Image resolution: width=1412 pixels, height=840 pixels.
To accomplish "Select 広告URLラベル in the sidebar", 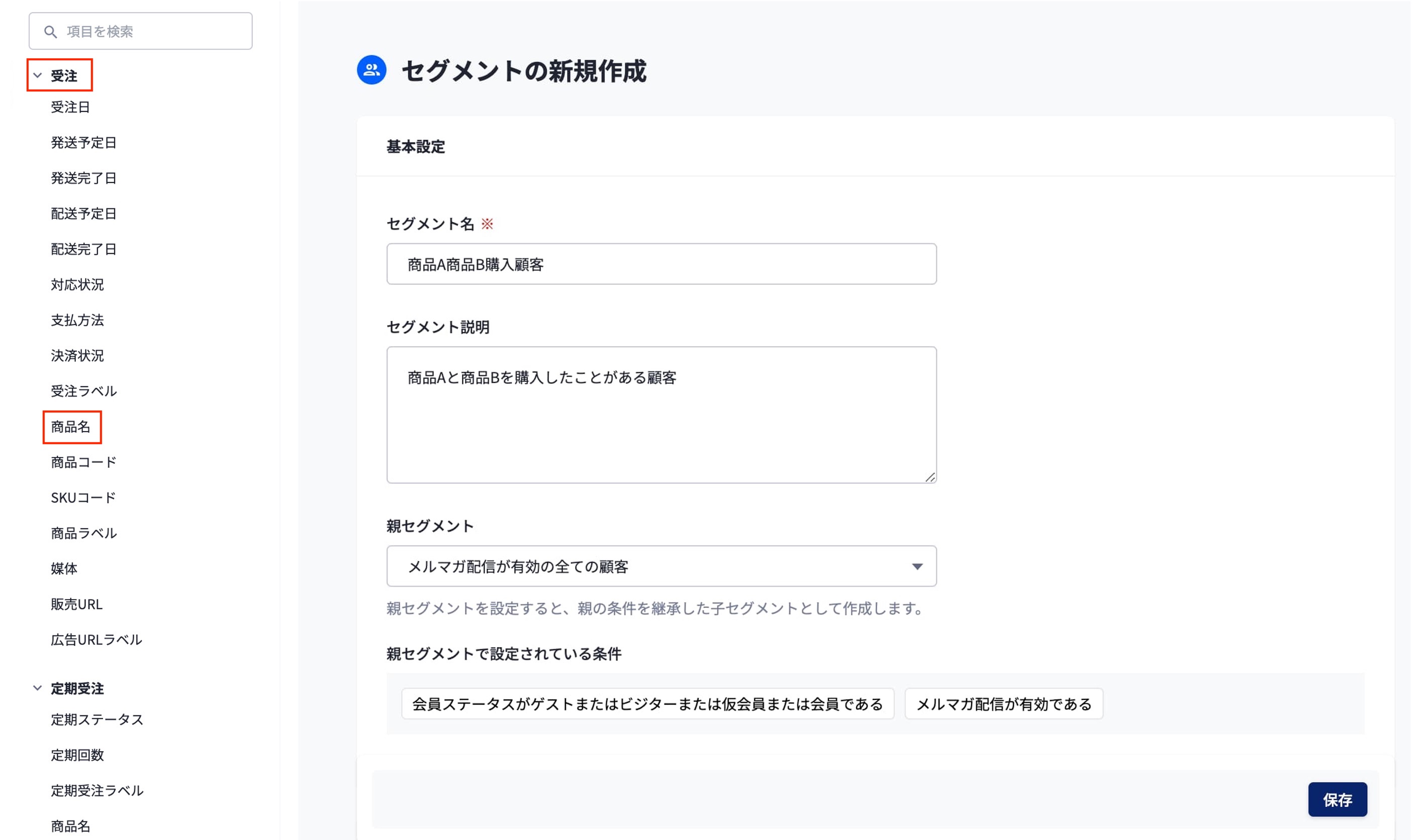I will coord(97,640).
